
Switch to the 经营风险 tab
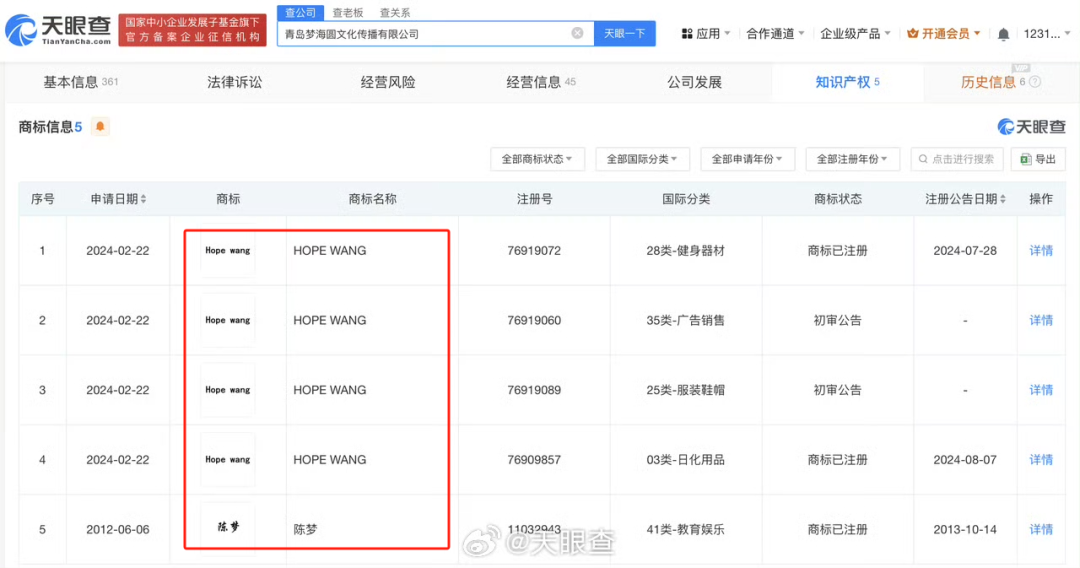pos(388,82)
